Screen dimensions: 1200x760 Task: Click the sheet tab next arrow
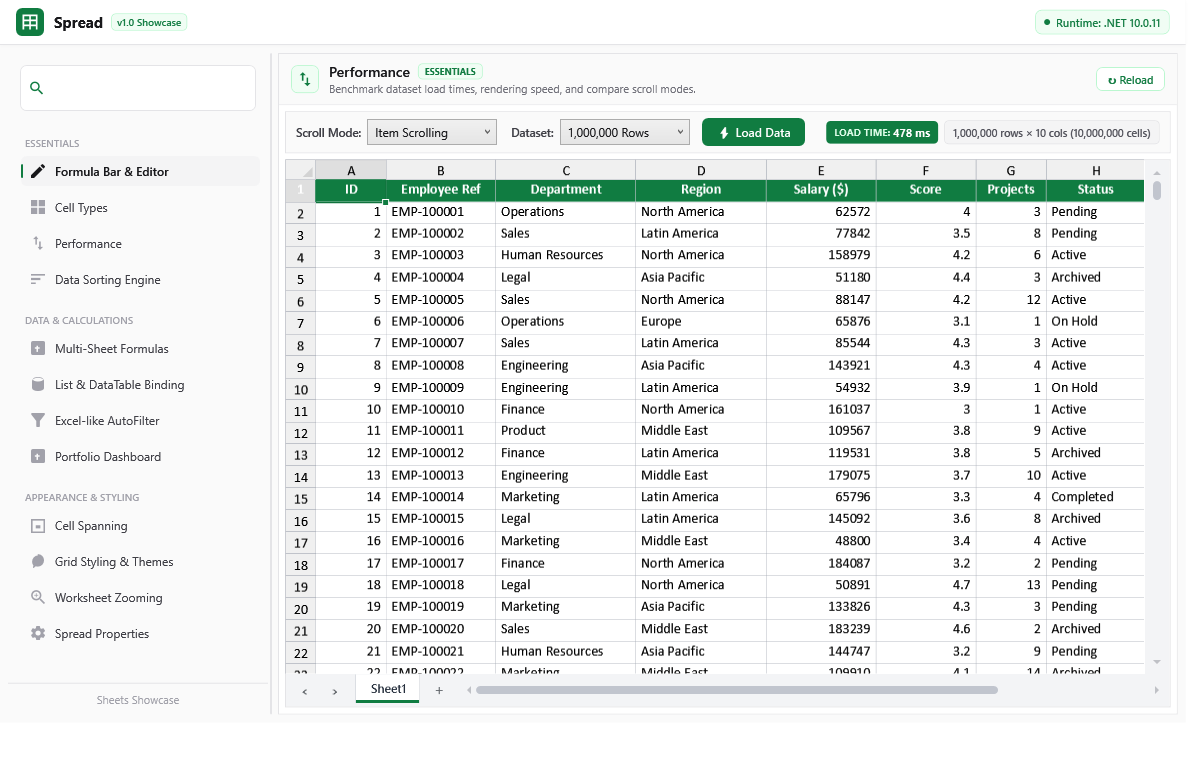point(335,691)
